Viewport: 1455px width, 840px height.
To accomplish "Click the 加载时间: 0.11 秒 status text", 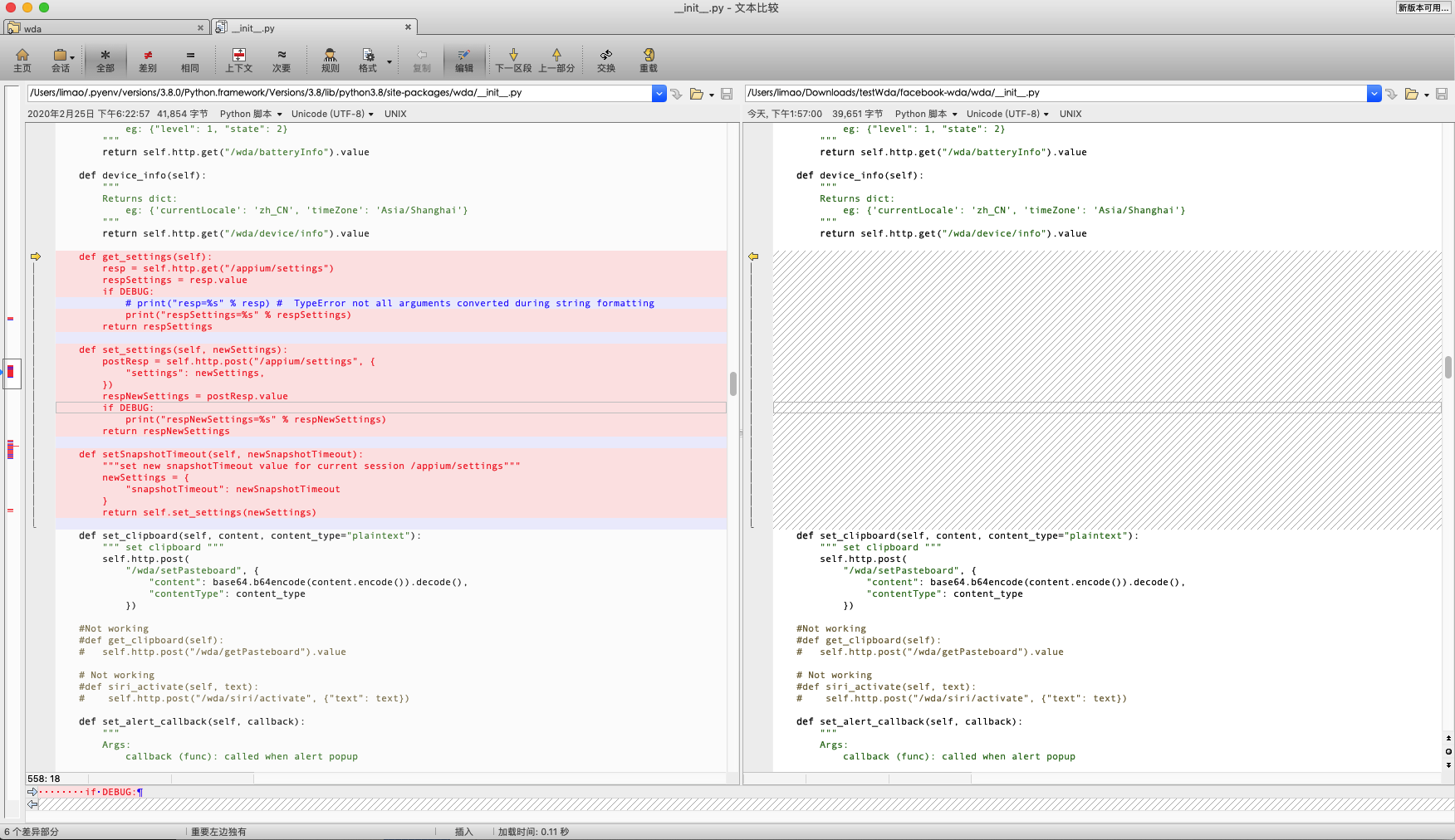I will point(533,832).
